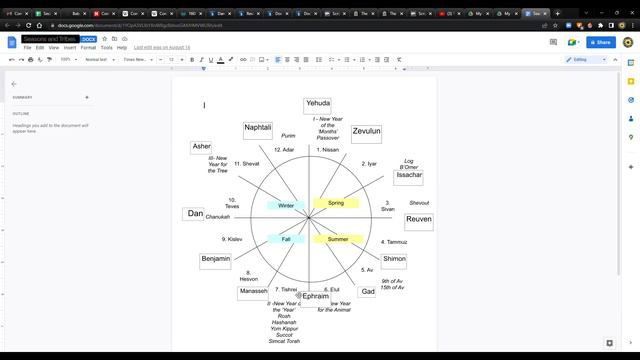This screenshot has height=360, width=640.
Task: Open the Google Calendar side panel
Action: pyautogui.click(x=631, y=63)
